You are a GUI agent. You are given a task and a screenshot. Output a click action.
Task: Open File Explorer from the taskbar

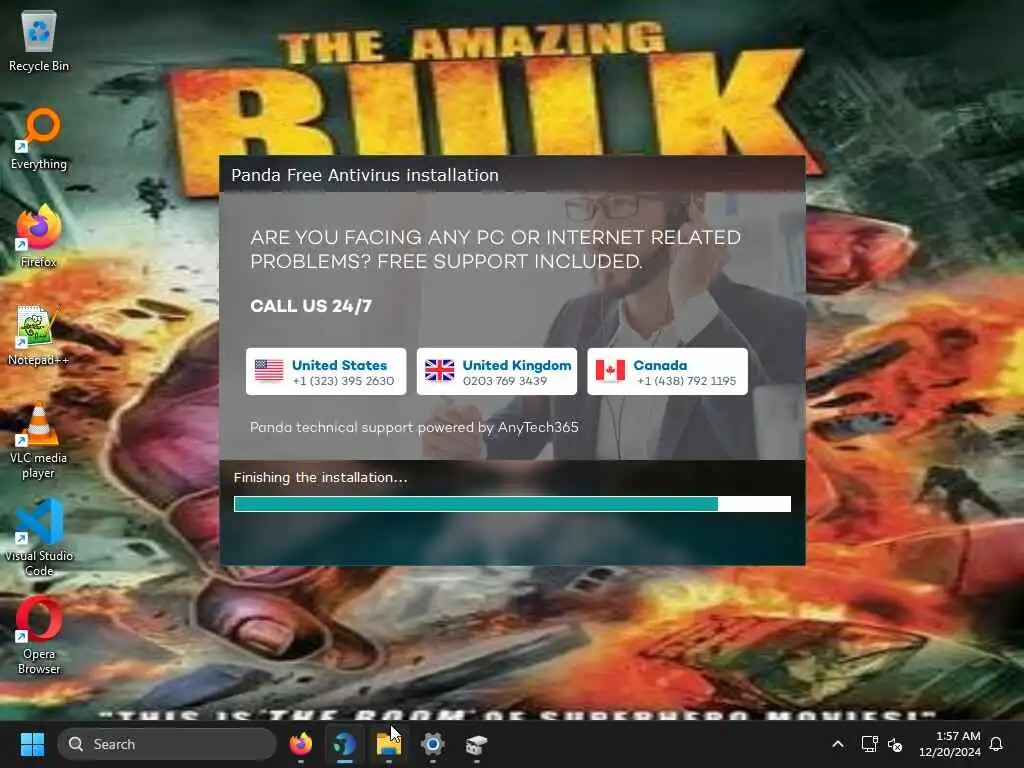389,744
